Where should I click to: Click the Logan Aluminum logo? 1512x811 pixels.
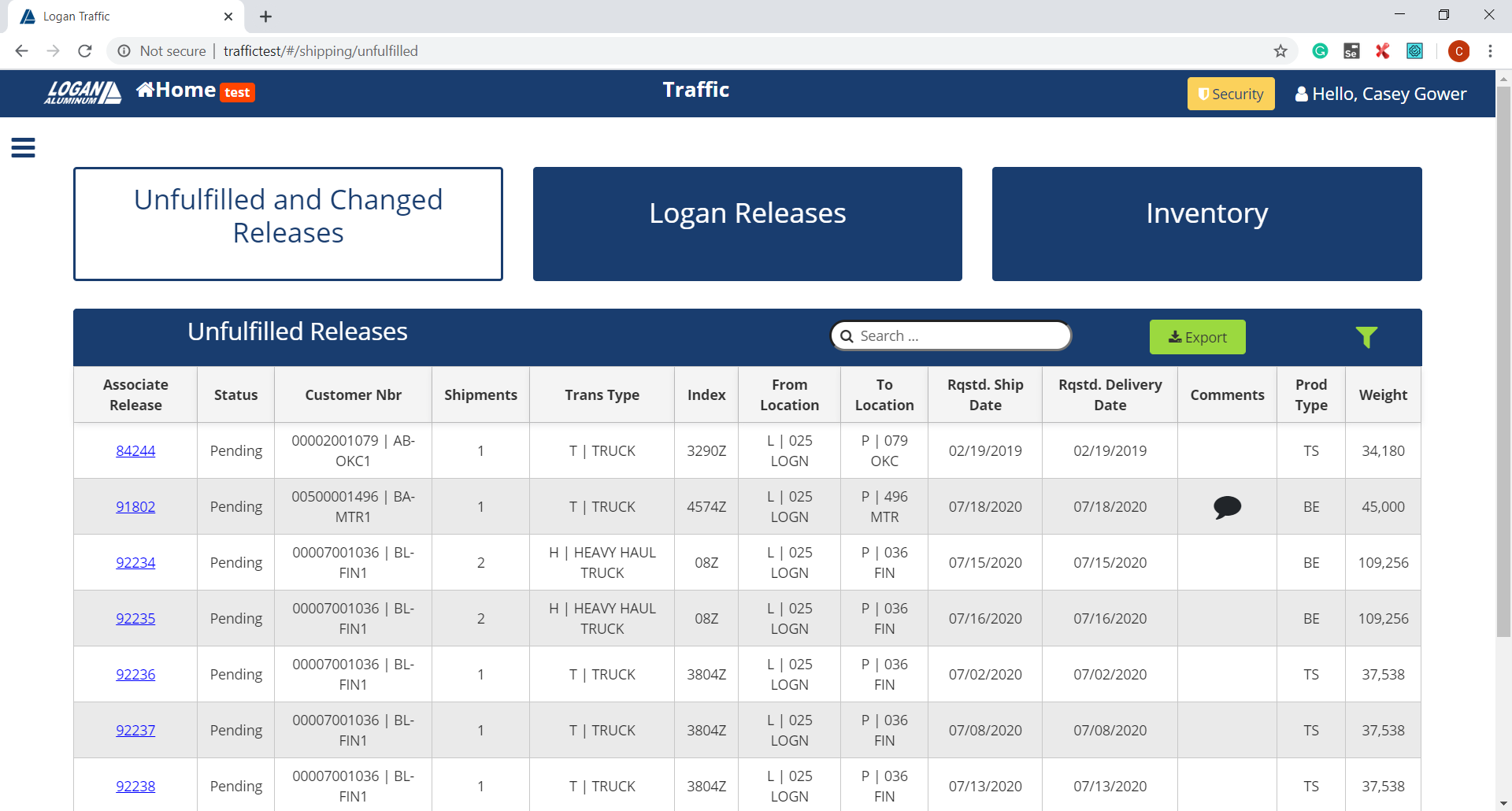point(83,92)
